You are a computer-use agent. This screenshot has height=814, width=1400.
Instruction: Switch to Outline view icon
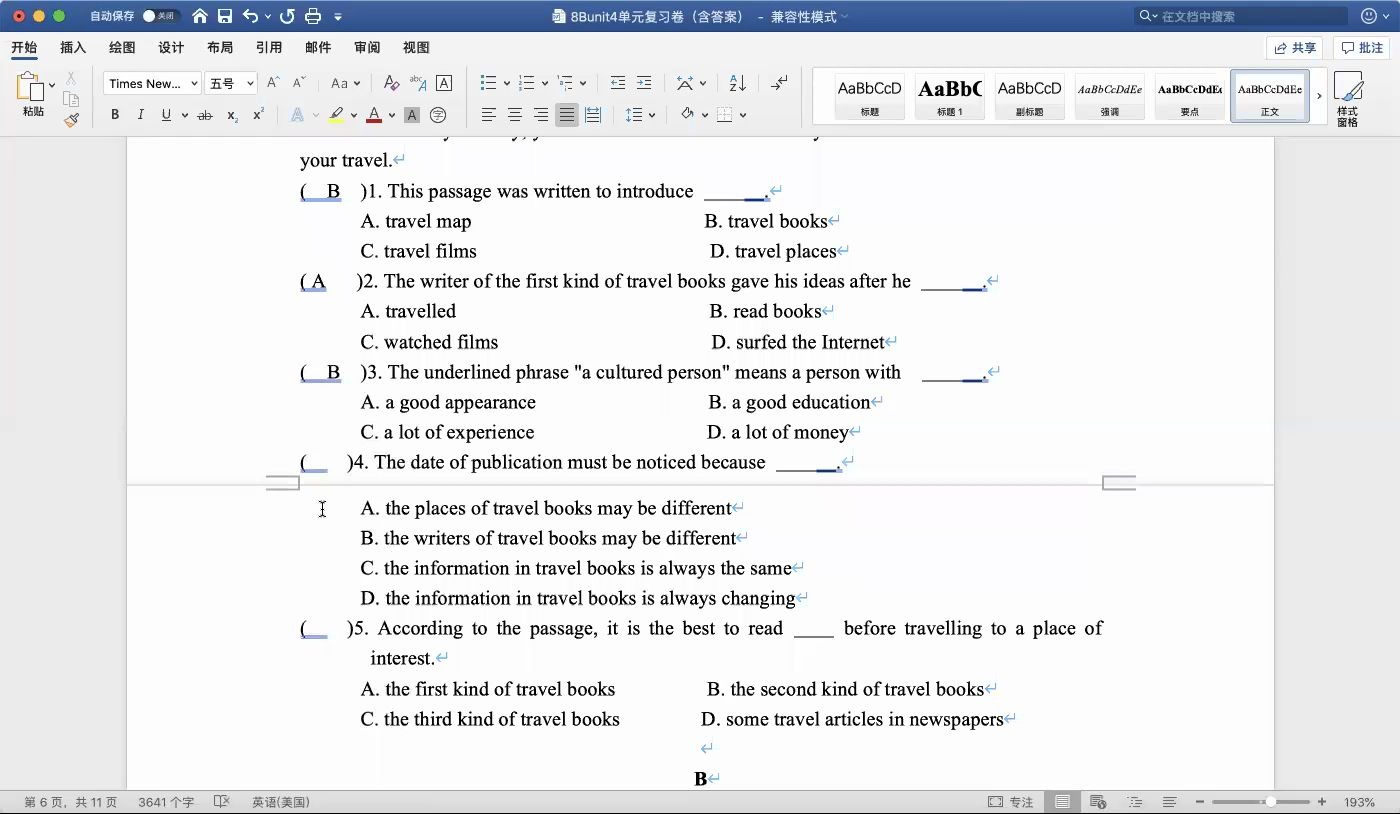click(1134, 802)
